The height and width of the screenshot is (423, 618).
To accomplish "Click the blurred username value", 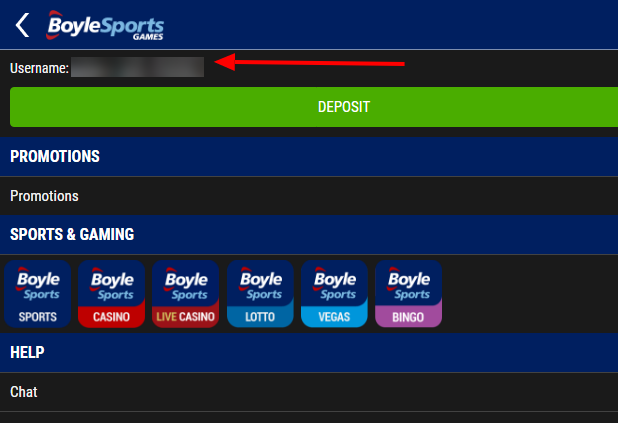I will [x=137, y=67].
